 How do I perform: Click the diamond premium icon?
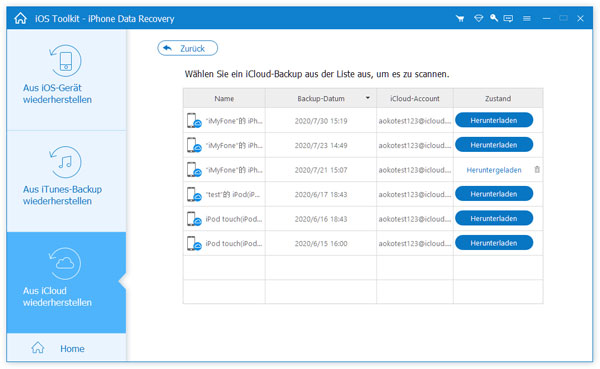478,18
